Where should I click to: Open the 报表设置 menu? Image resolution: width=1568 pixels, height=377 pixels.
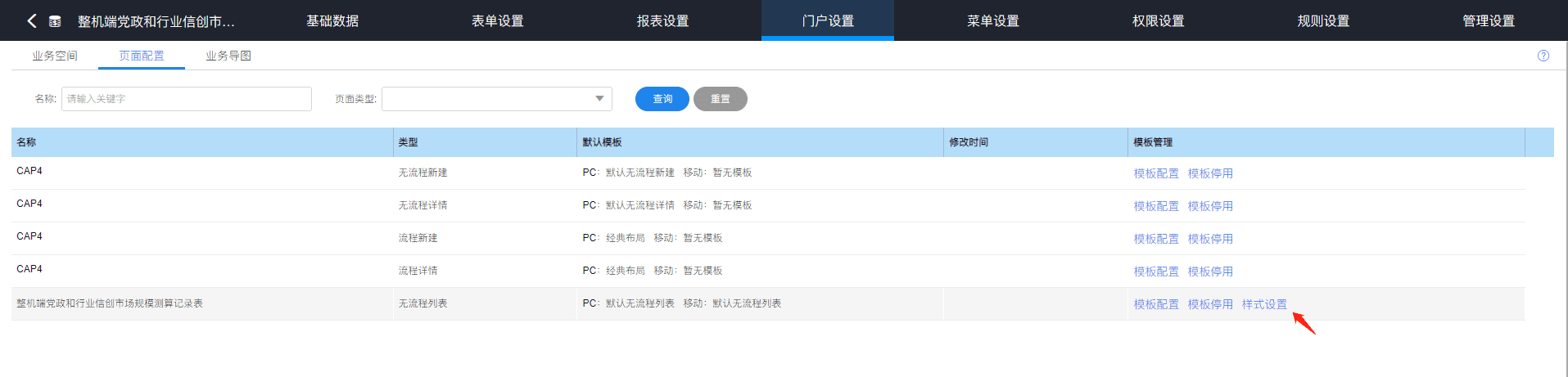(663, 20)
